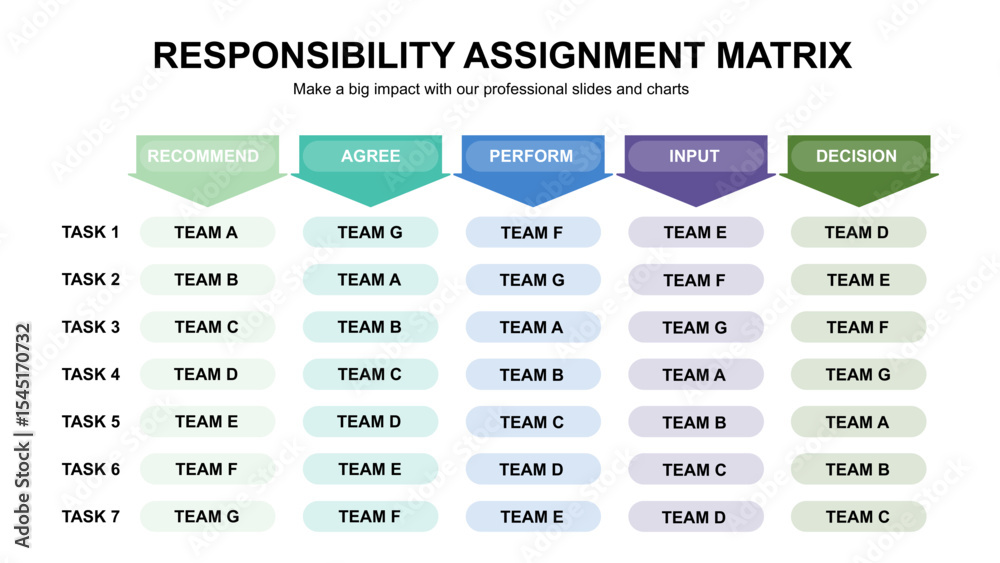Select TEAM G pill in Task 1 Agree
Image resolution: width=1000 pixels, height=563 pixels.
point(371,232)
